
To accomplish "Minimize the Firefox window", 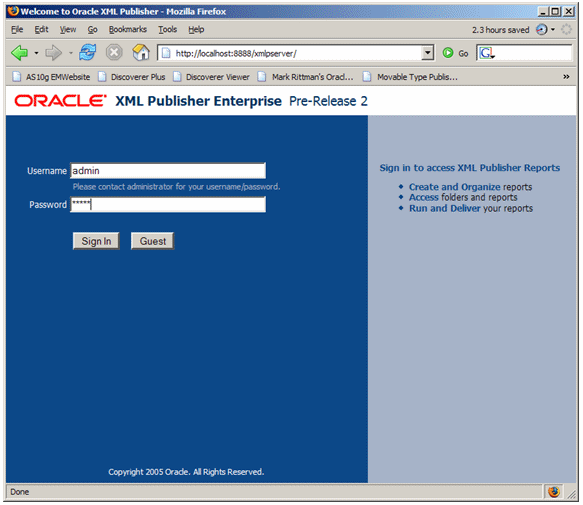I will tap(543, 12).
